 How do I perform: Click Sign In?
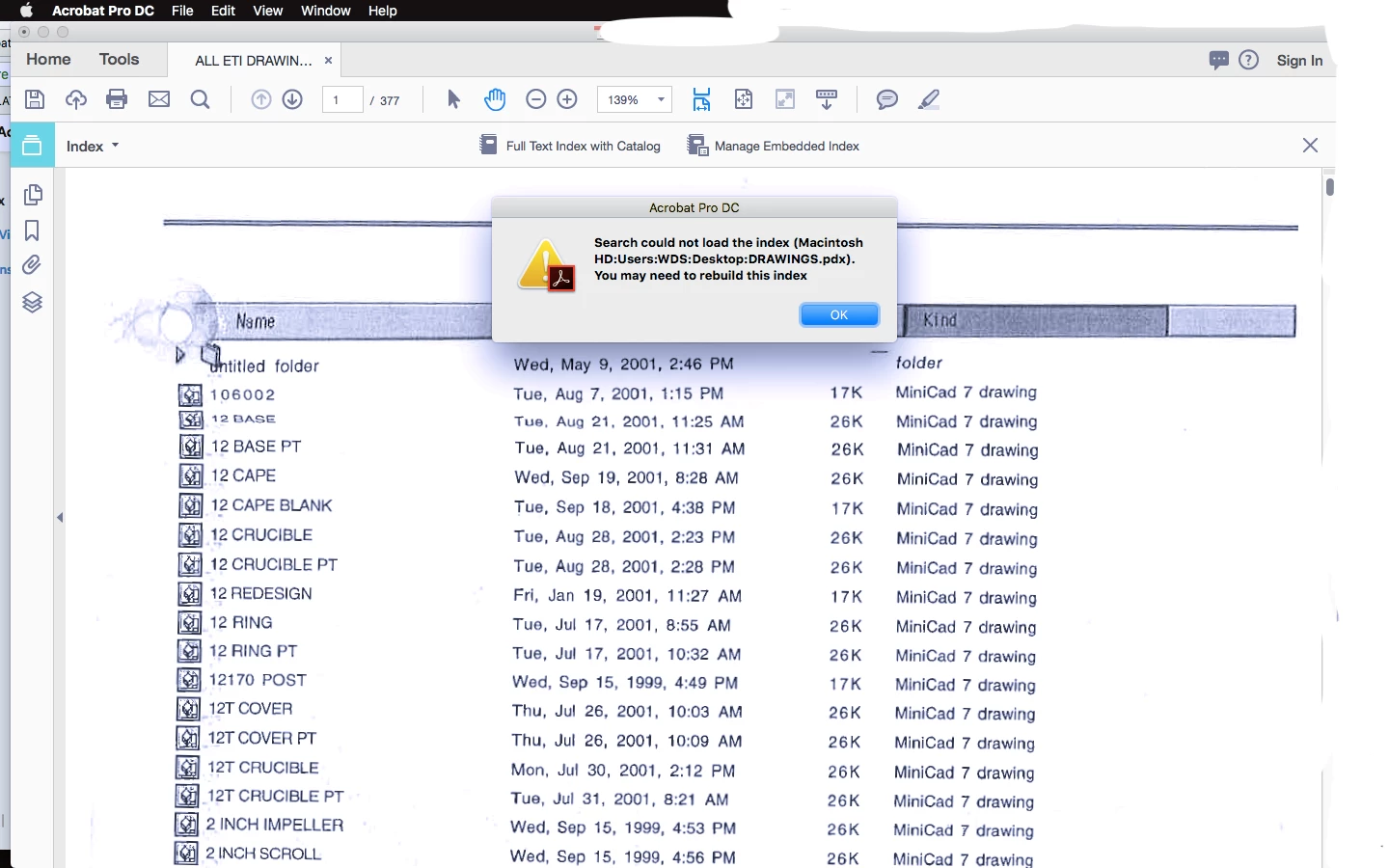pyautogui.click(x=1299, y=60)
